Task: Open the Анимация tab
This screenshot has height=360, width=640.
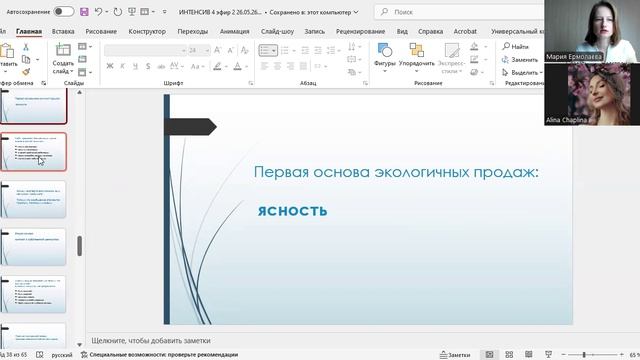Action: pyautogui.click(x=234, y=31)
